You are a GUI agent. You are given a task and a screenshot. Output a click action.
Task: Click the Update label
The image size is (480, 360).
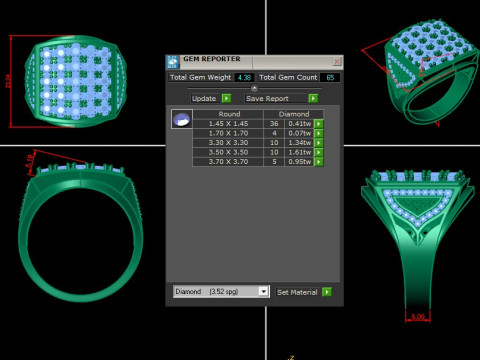coord(204,99)
